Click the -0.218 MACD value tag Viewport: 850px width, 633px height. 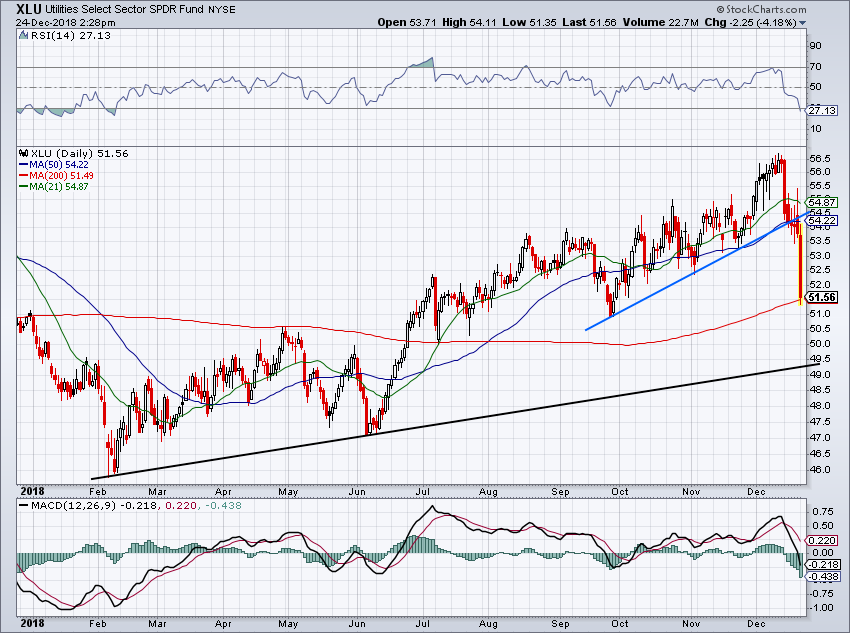tap(823, 565)
